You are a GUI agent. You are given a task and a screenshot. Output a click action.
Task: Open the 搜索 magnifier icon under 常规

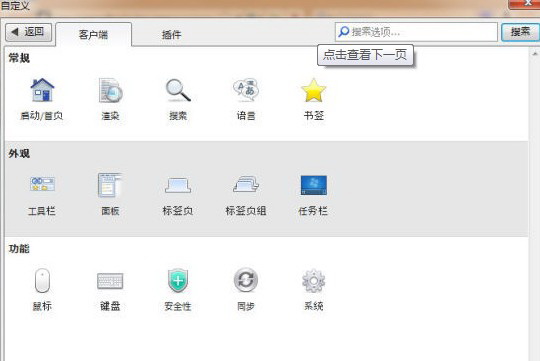(x=178, y=90)
